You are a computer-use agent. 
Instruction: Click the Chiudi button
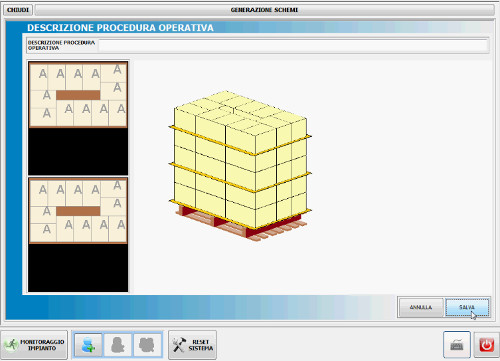pyautogui.click(x=18, y=10)
